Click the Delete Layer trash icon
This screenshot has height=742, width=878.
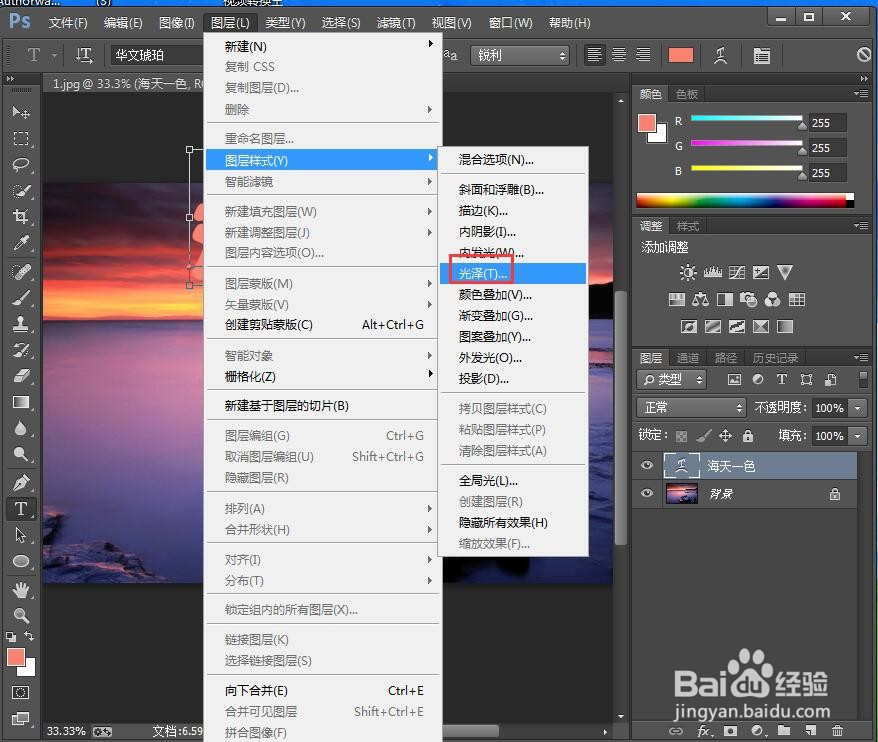coord(837,731)
